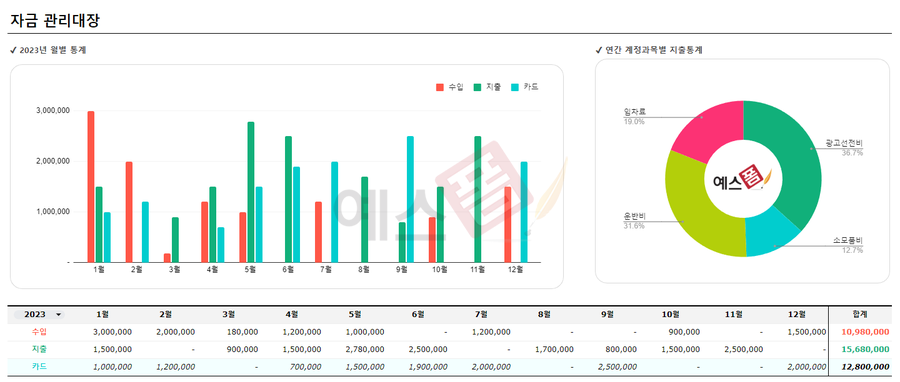Click the 900,000 cell for 10월 수입
The image size is (900, 382).
click(685, 332)
